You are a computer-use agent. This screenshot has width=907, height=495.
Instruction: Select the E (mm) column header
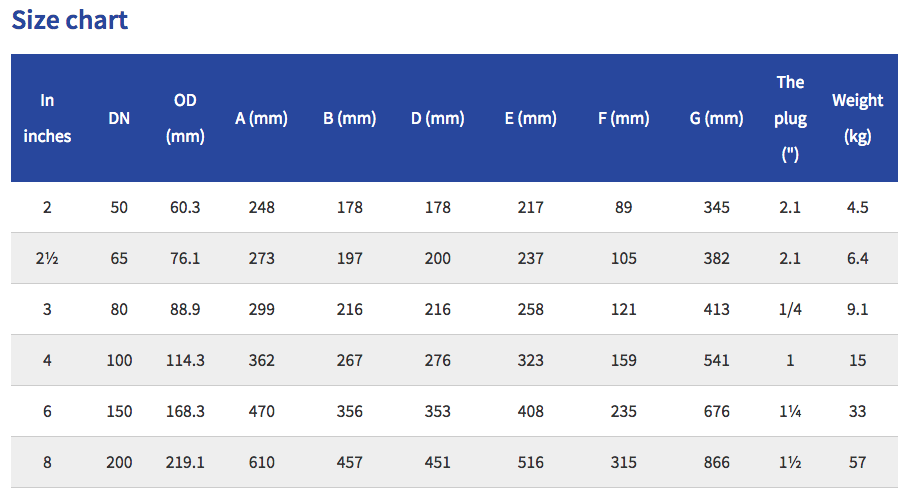tap(530, 118)
